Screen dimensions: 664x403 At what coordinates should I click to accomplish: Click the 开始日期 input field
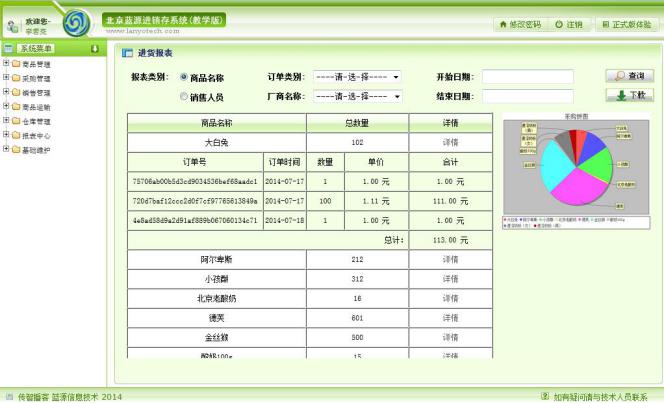pos(527,77)
